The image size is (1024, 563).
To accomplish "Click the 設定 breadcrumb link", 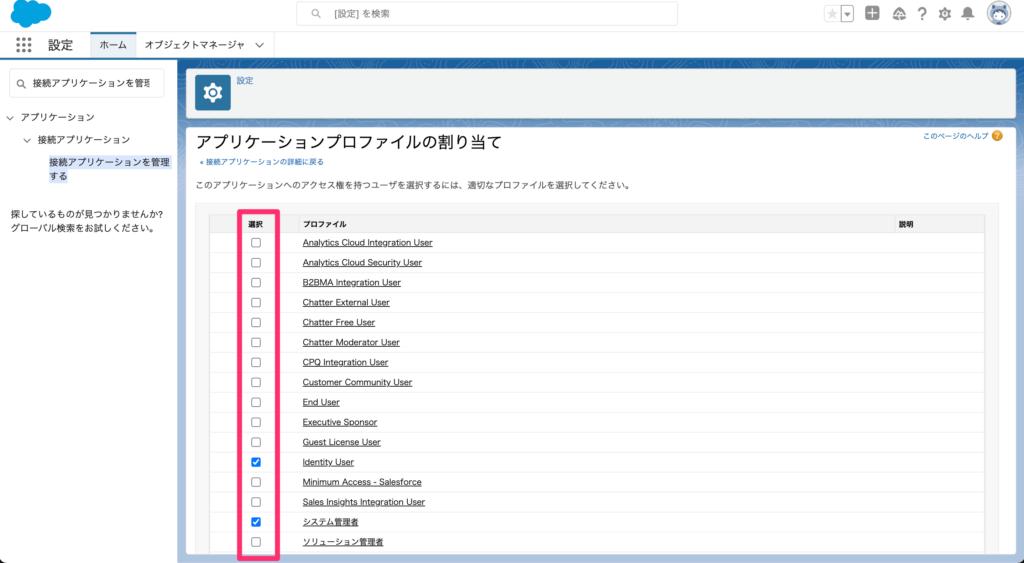I will [245, 80].
